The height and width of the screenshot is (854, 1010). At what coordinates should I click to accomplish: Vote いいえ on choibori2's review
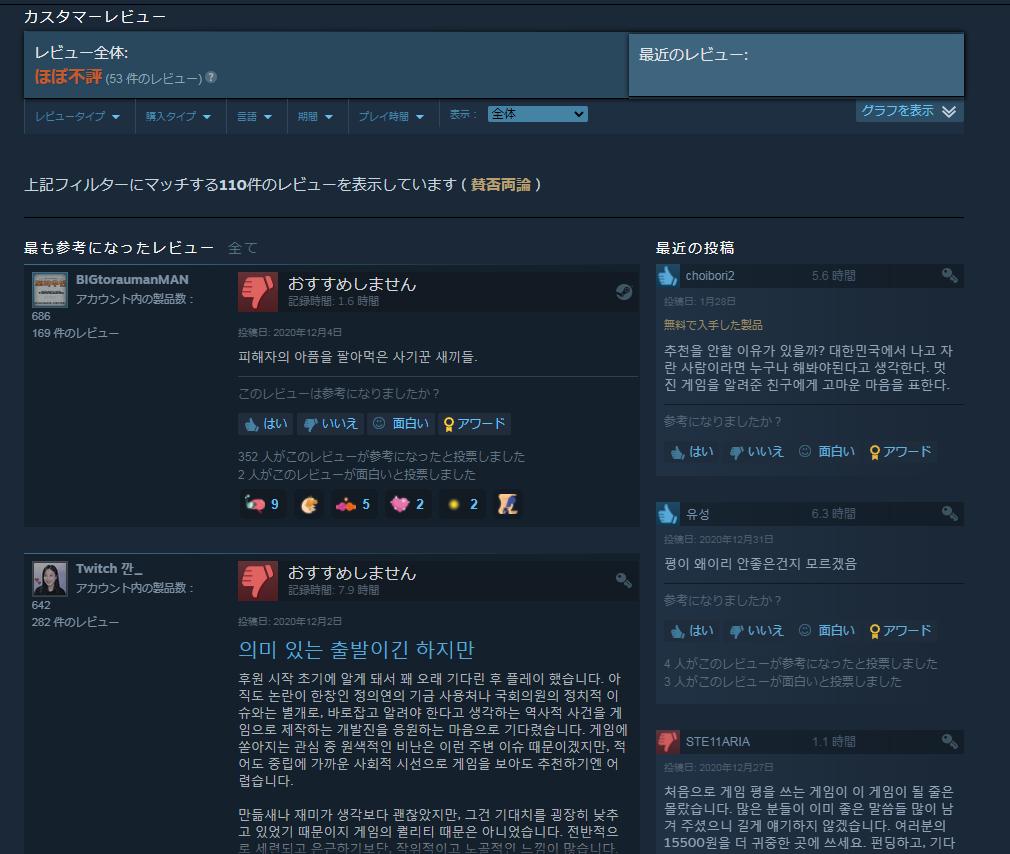click(755, 452)
